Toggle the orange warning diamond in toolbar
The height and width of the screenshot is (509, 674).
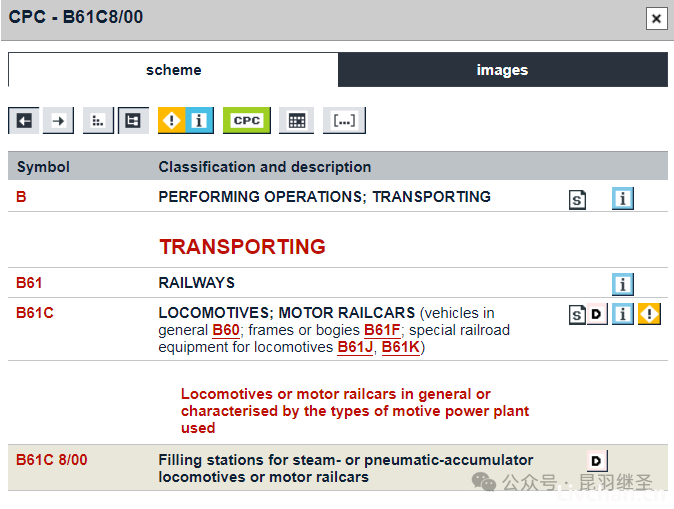tap(172, 121)
